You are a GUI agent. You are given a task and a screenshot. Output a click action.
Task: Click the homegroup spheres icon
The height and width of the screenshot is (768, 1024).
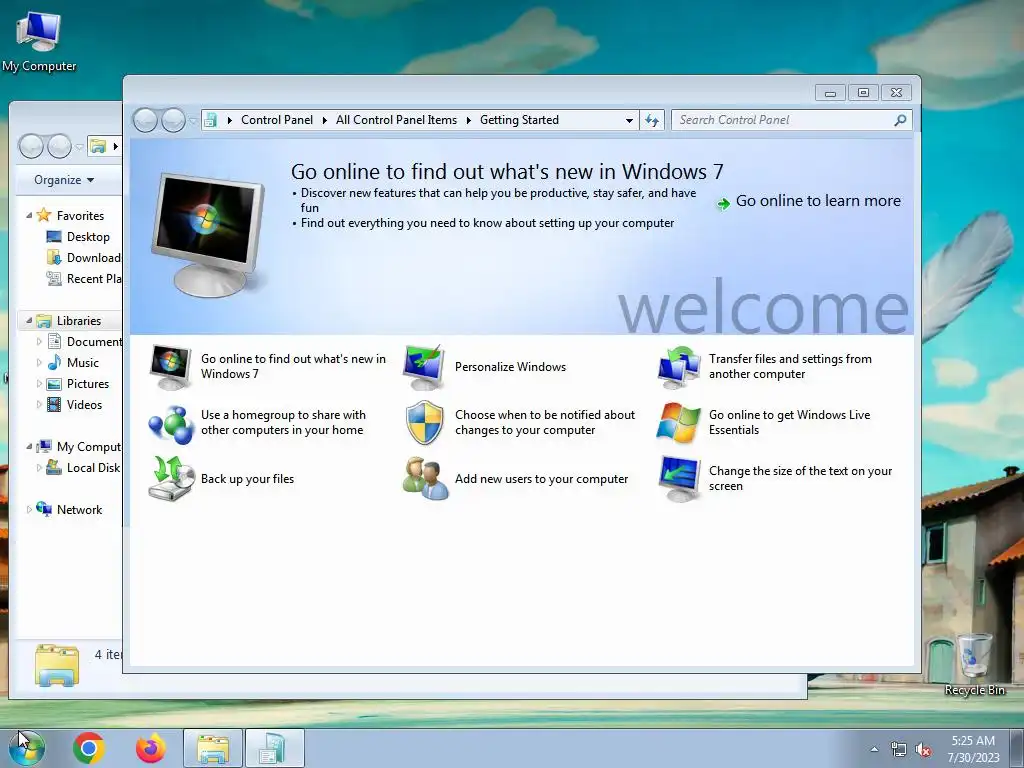(170, 423)
